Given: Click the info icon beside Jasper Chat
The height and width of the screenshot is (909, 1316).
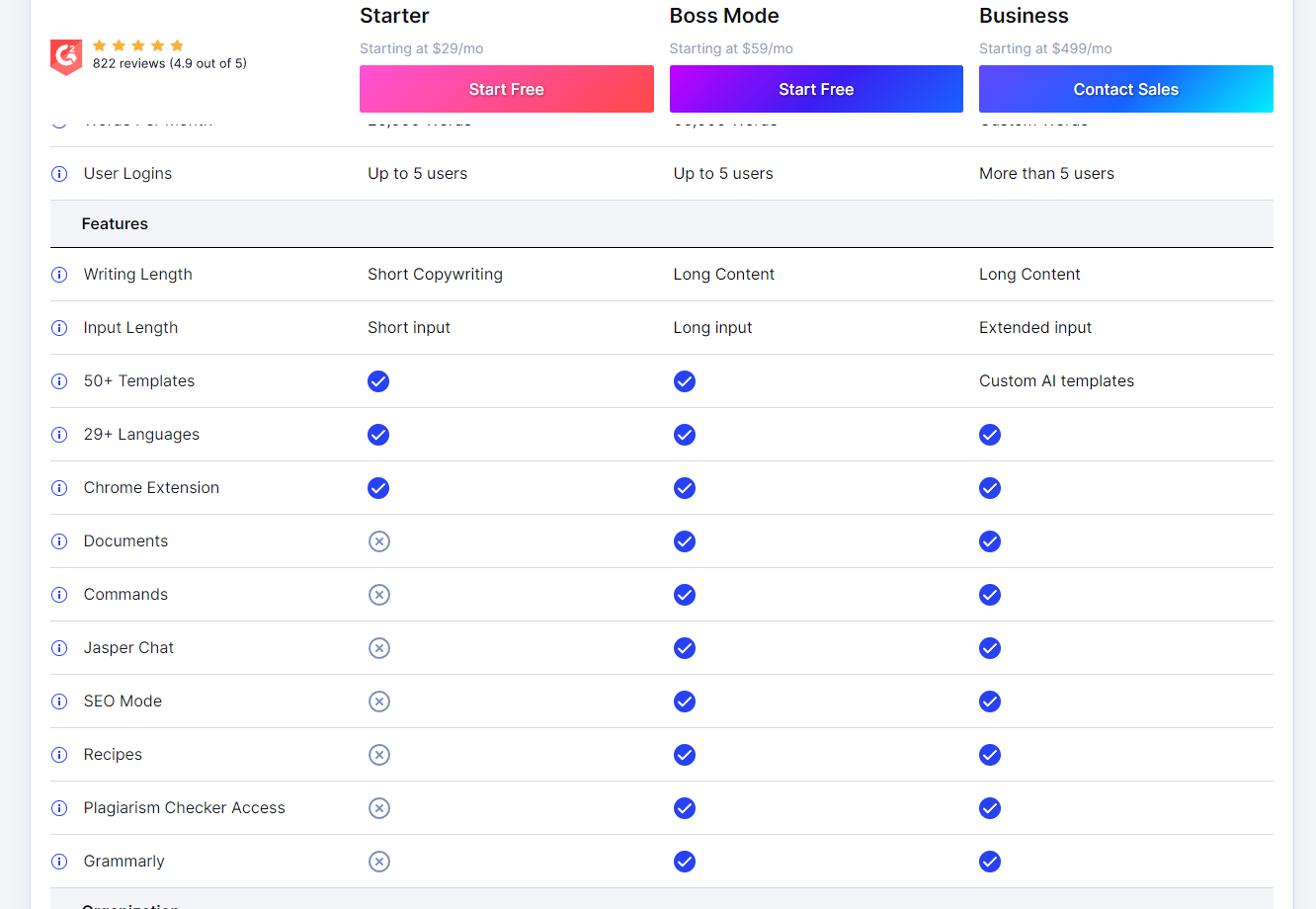Looking at the screenshot, I should (x=59, y=648).
